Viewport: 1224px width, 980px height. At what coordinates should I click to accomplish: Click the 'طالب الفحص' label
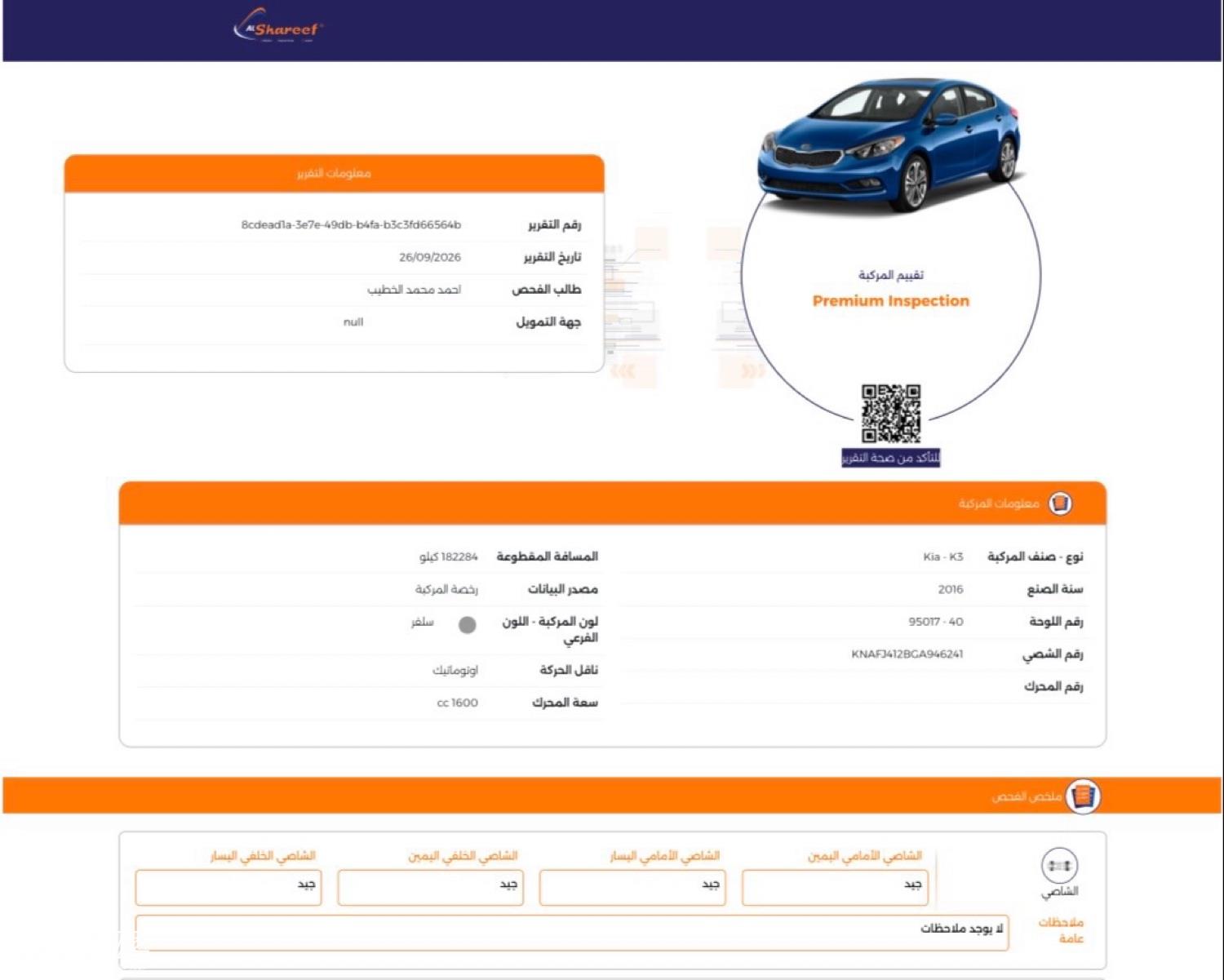click(x=546, y=290)
